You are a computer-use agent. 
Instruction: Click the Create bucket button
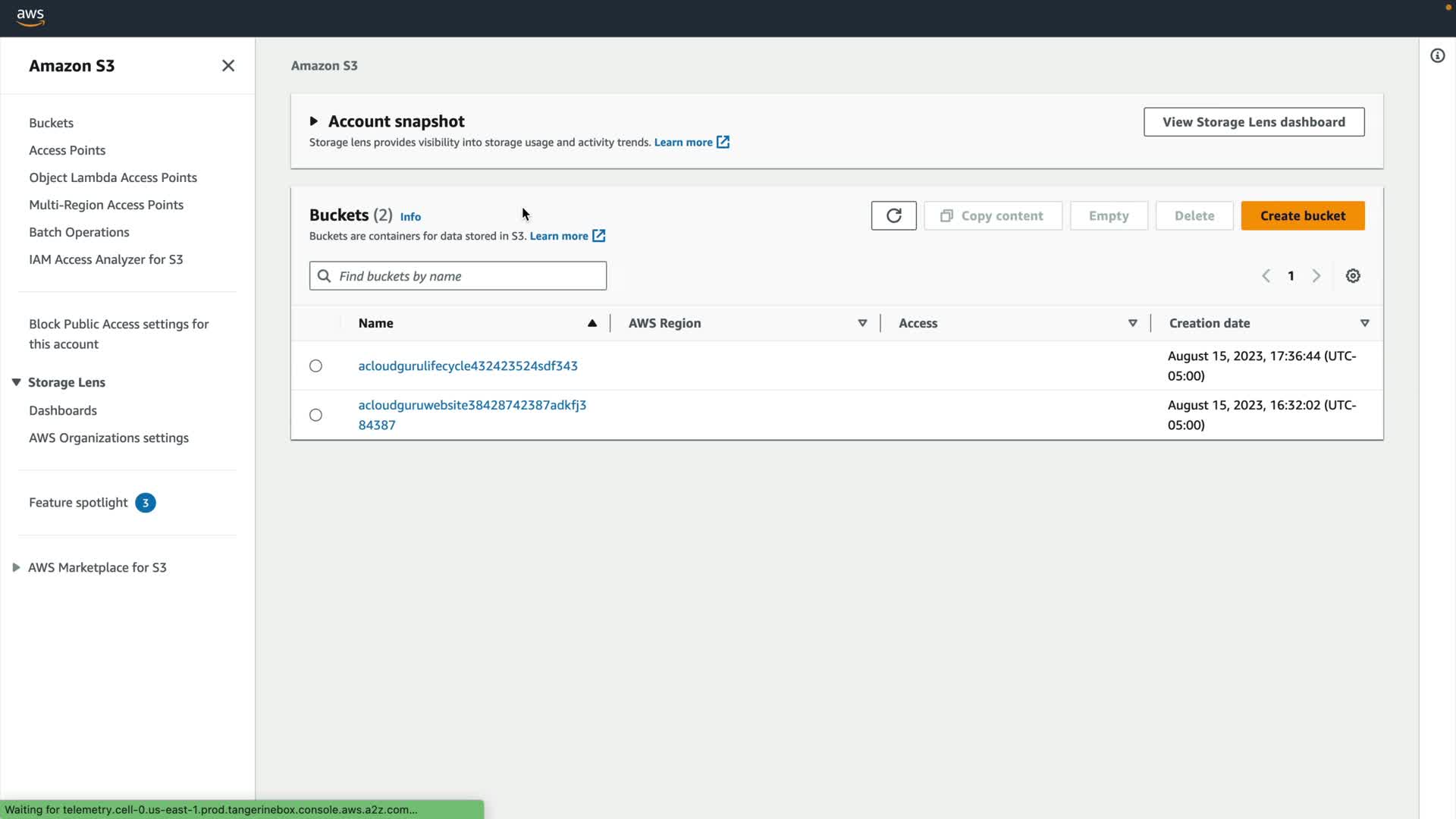coord(1302,216)
